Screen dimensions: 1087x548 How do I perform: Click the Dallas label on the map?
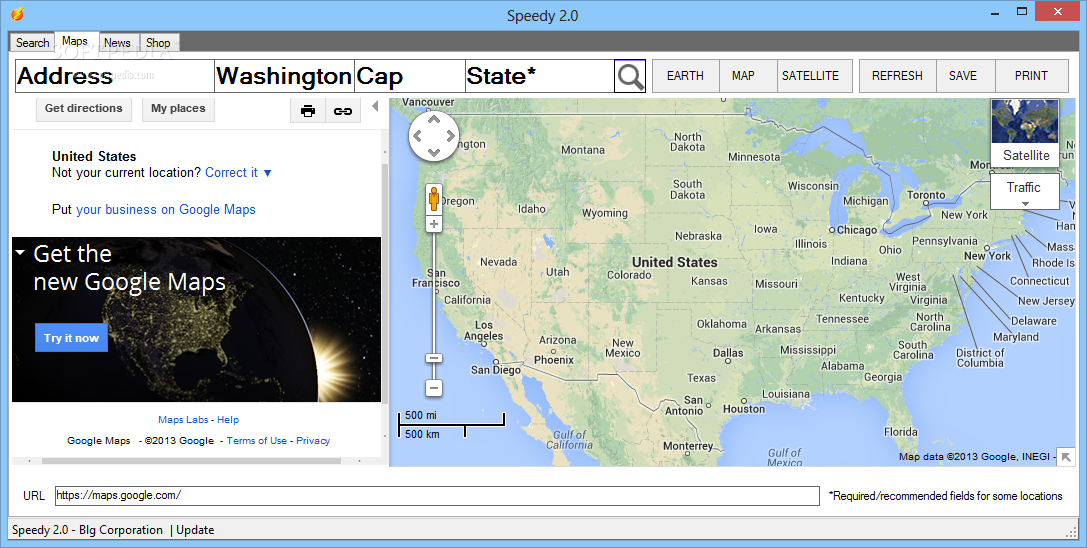[728, 353]
